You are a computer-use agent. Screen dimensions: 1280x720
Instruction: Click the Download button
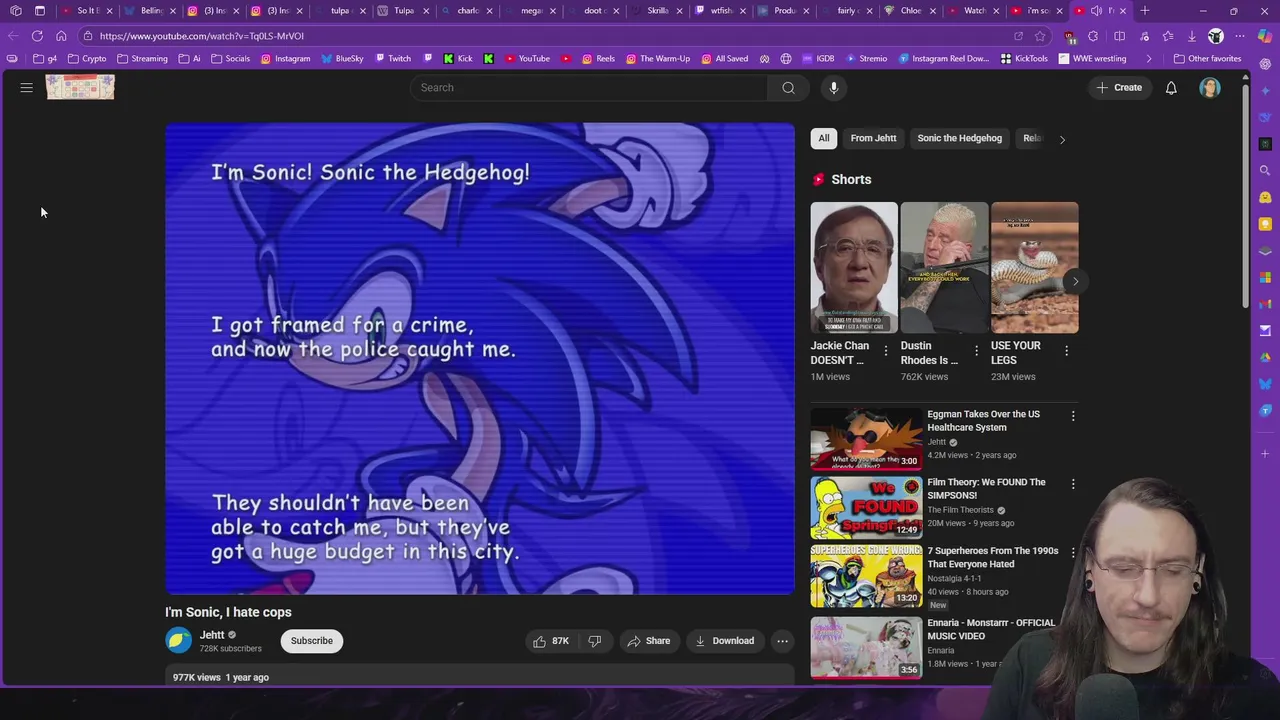pos(725,641)
